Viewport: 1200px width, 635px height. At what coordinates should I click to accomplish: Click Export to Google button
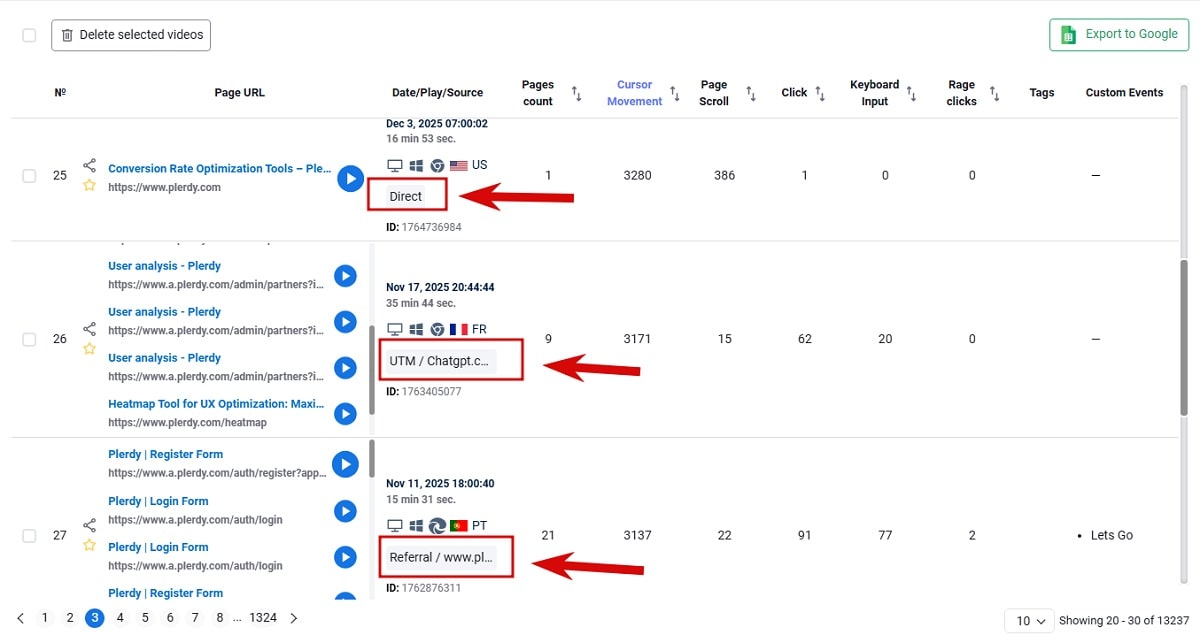[1118, 34]
